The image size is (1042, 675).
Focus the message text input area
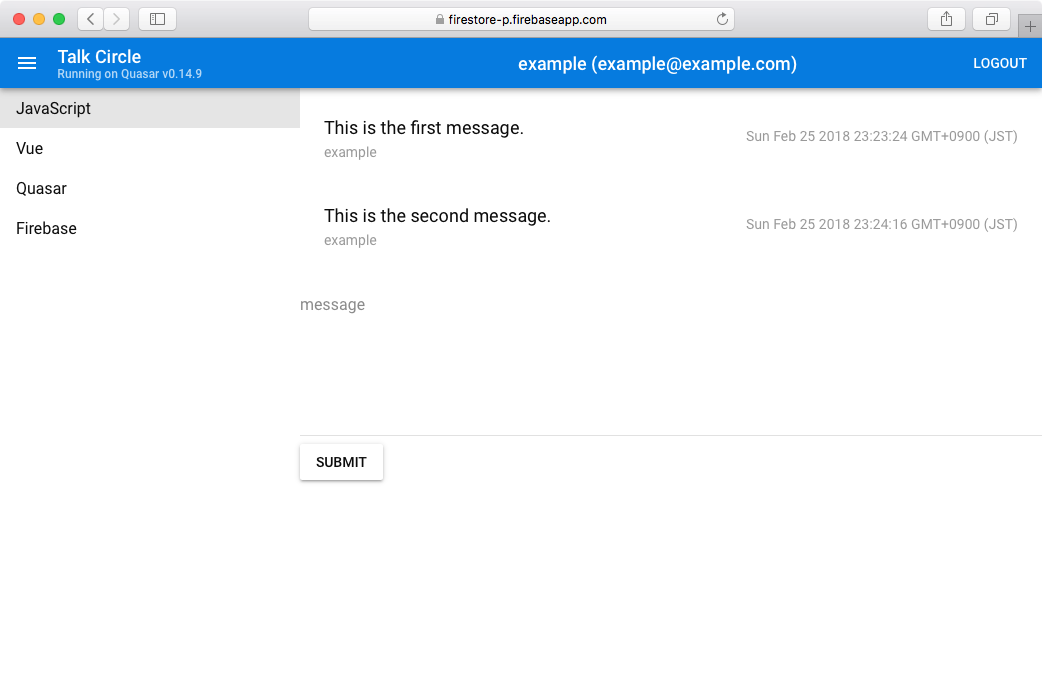pos(671,362)
